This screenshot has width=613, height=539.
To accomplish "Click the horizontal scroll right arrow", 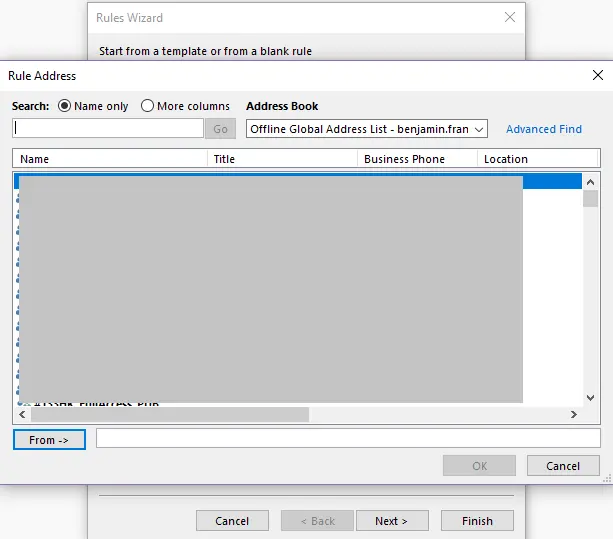I will point(574,414).
